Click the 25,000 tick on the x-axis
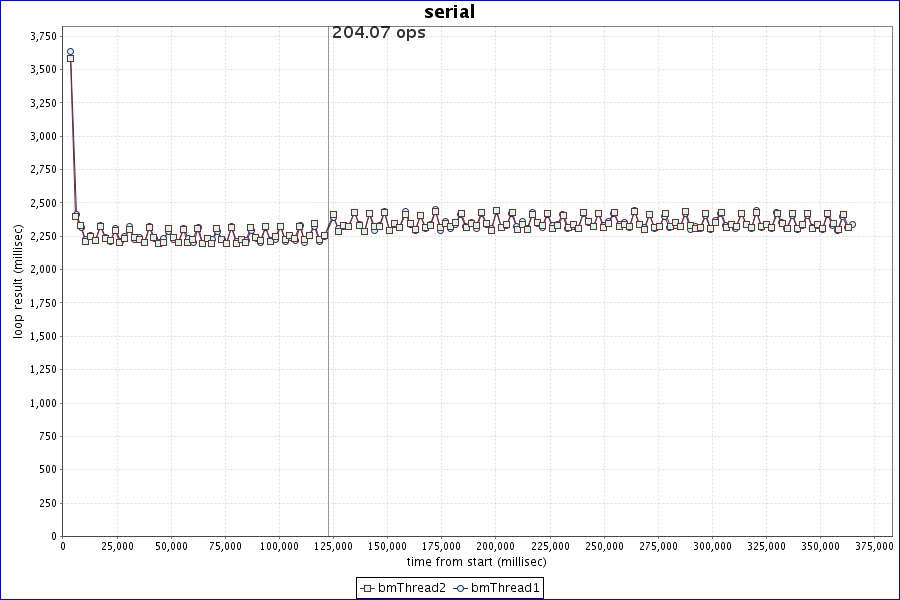The width and height of the screenshot is (900, 600). pos(117,546)
